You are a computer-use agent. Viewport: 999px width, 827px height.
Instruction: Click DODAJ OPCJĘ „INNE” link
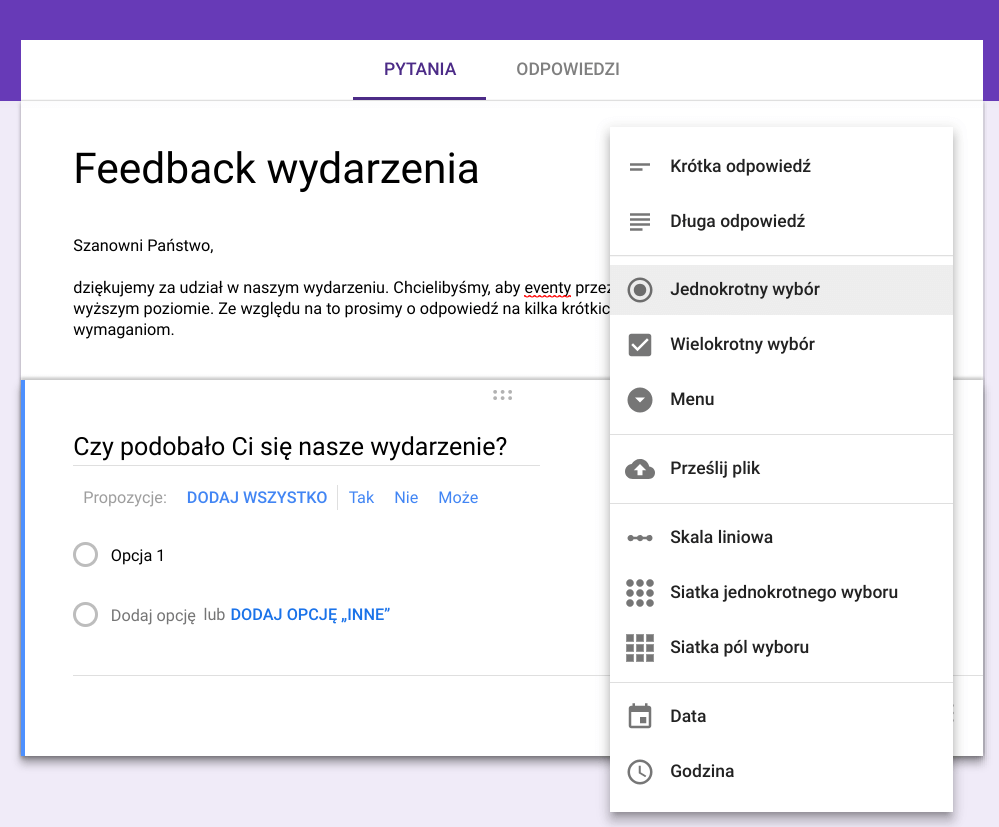(310, 615)
